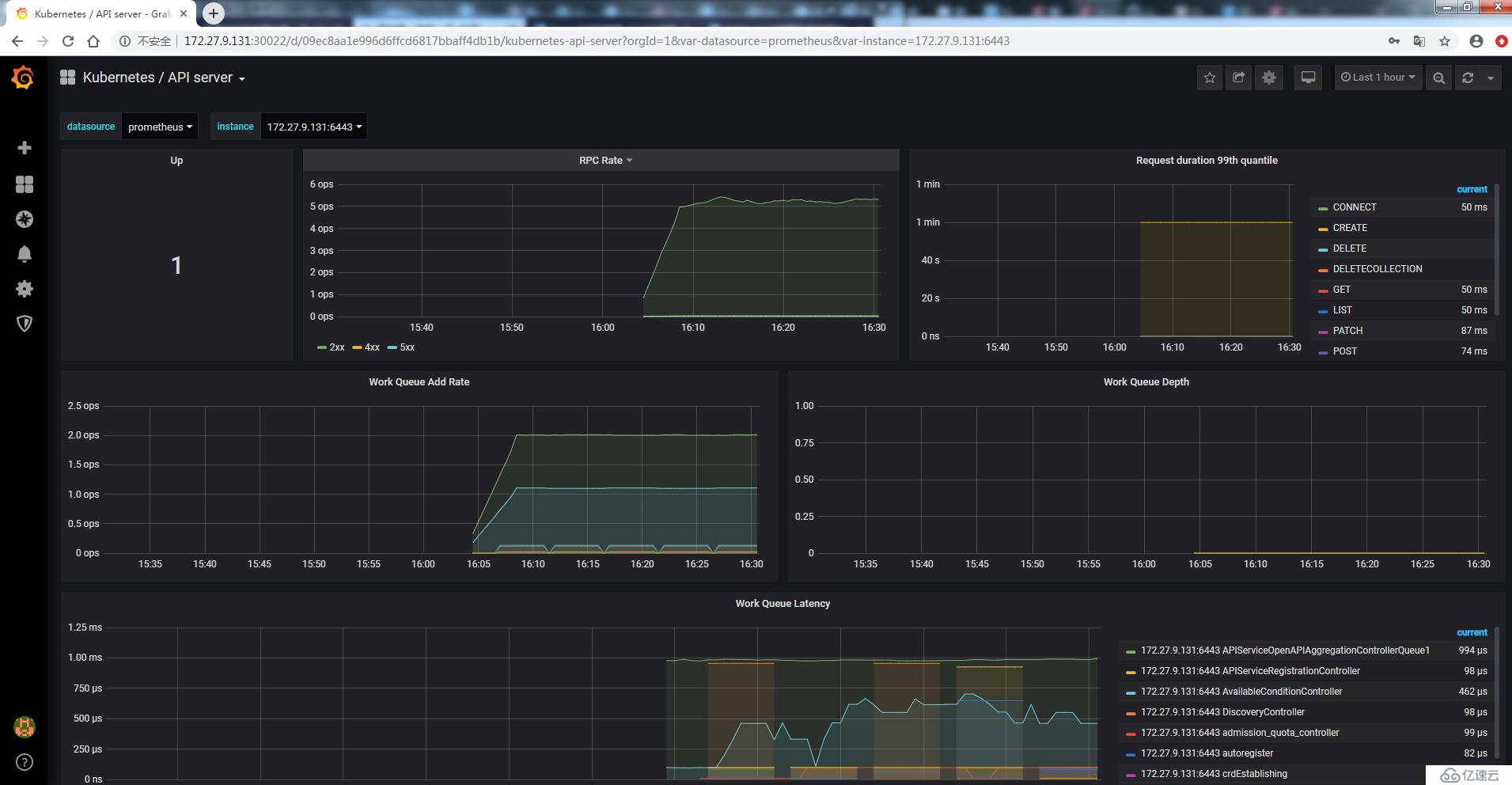The height and width of the screenshot is (785, 1512).
Task: Toggle admission_quota_controller latency series
Action: [1240, 733]
